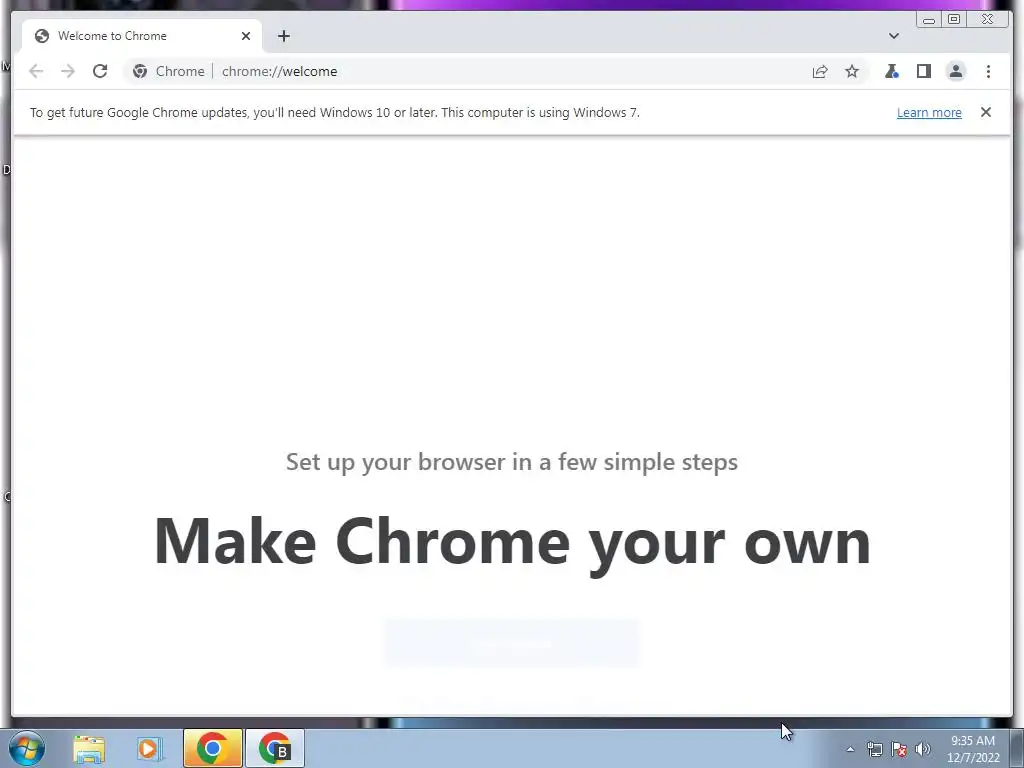Open the Chrome three-dot menu
This screenshot has width=1024, height=768.
point(988,71)
